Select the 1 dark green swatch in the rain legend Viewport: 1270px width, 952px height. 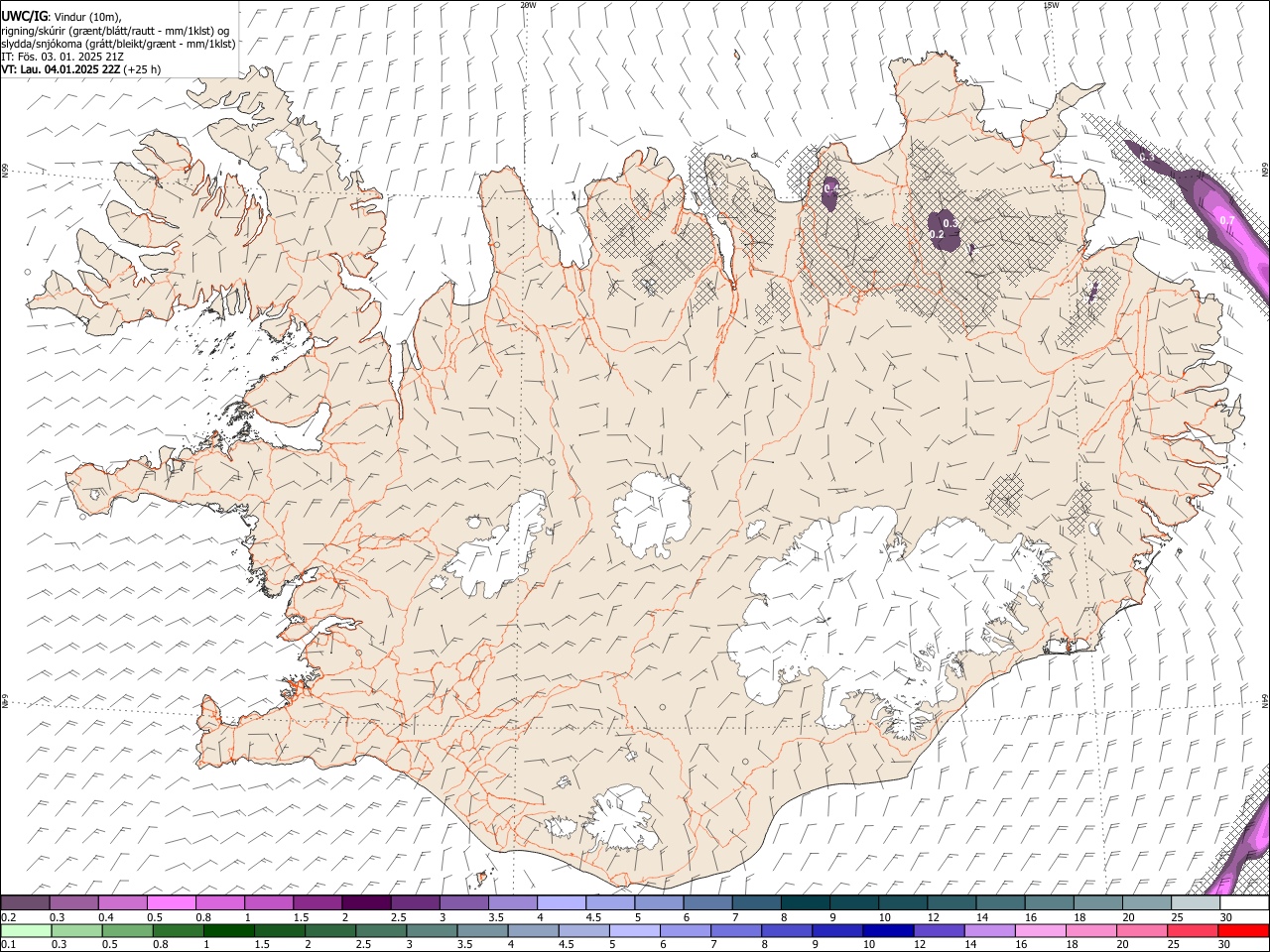(229, 930)
